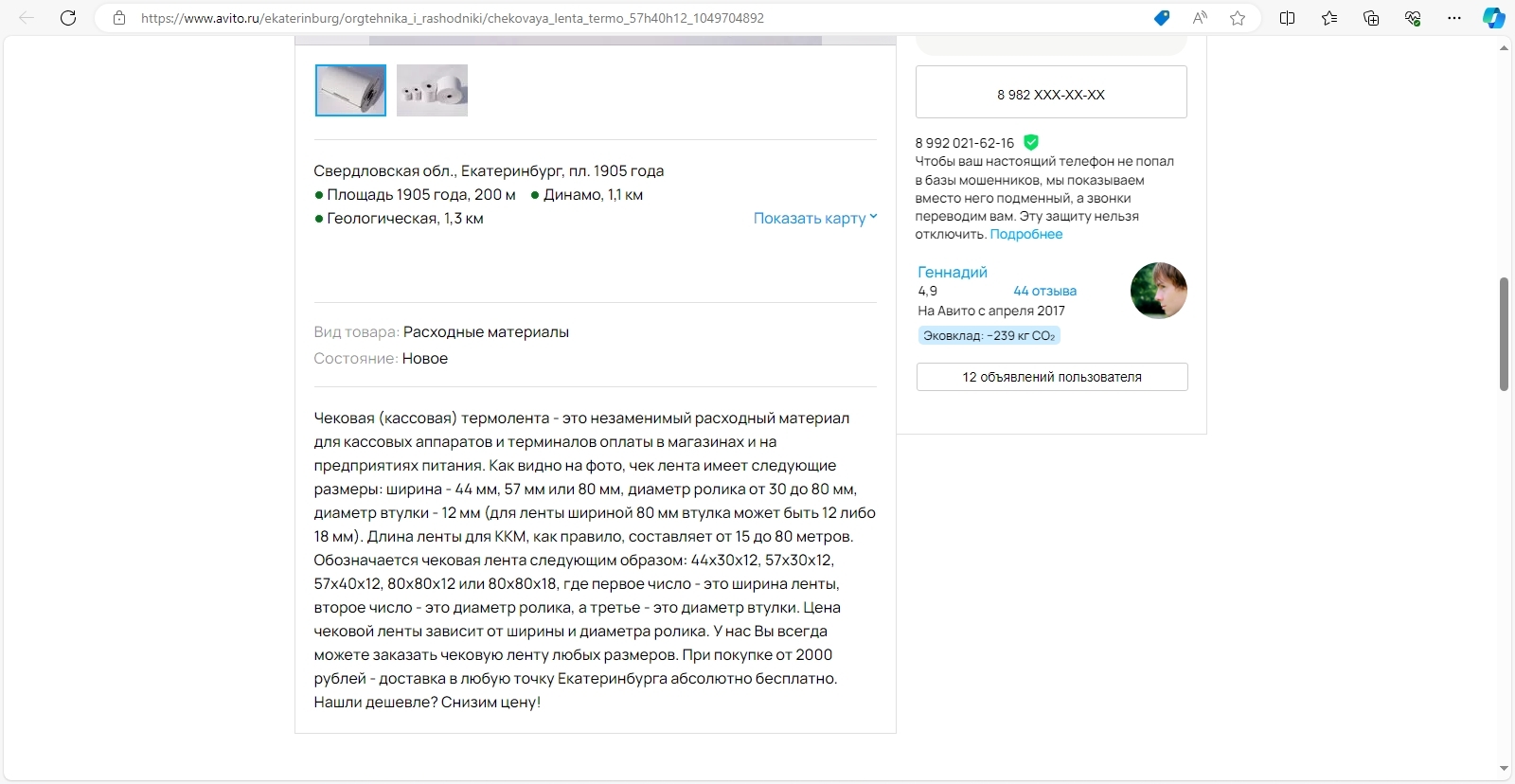Click metro station Геологическая, 1,3 км
This screenshot has height=784, width=1515.
[x=399, y=218]
